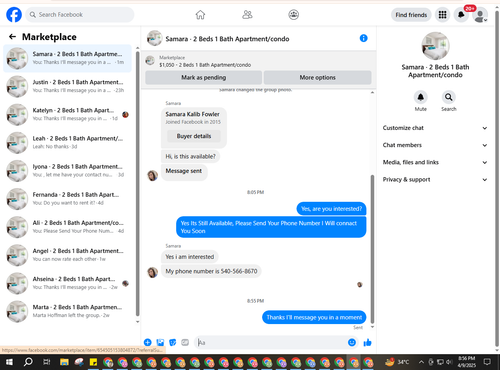Open the Marta conversation
The height and width of the screenshot is (370, 500).
click(68, 311)
